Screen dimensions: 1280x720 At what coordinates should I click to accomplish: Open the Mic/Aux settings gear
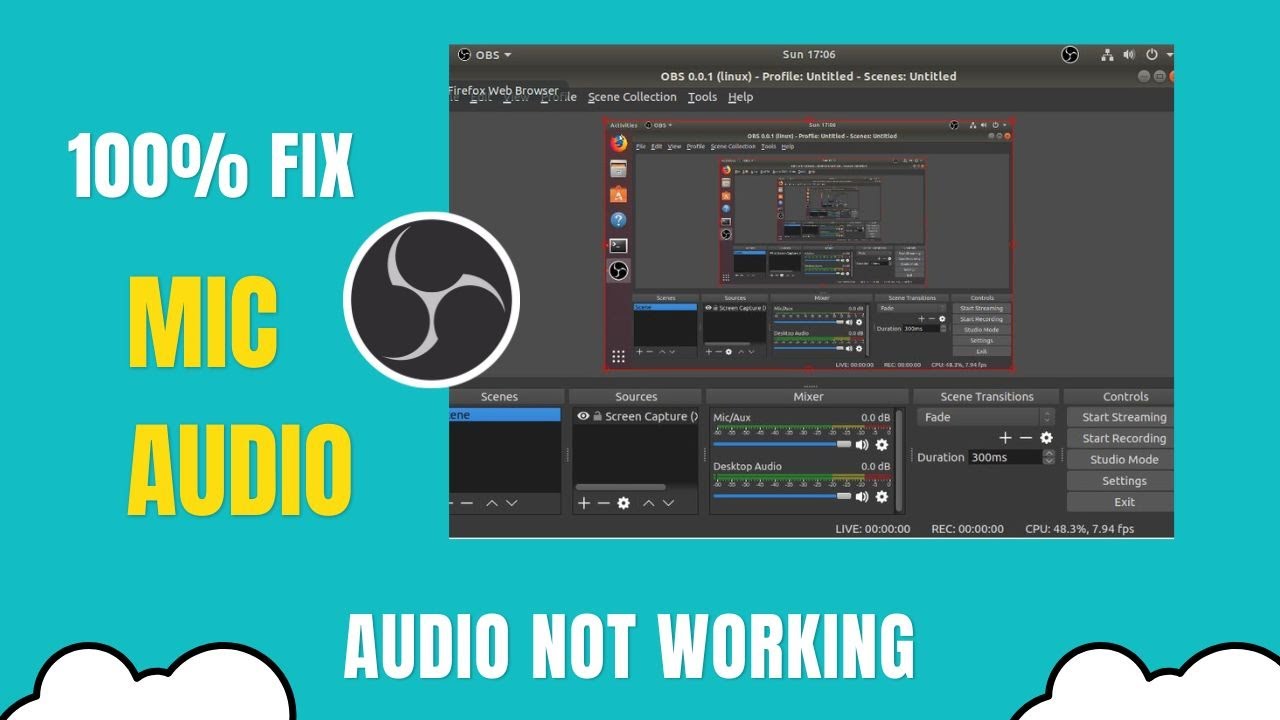tap(882, 445)
